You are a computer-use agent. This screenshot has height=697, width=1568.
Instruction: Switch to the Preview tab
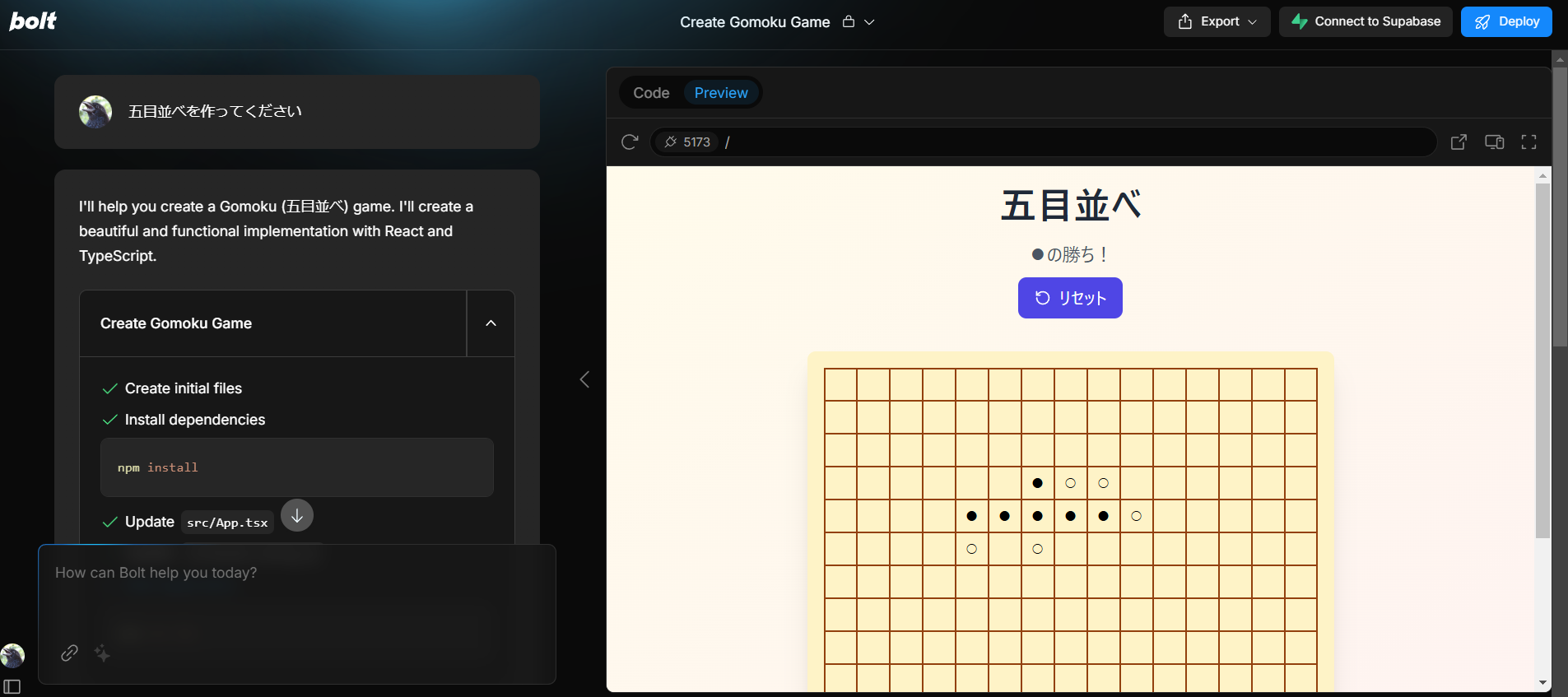coord(721,93)
